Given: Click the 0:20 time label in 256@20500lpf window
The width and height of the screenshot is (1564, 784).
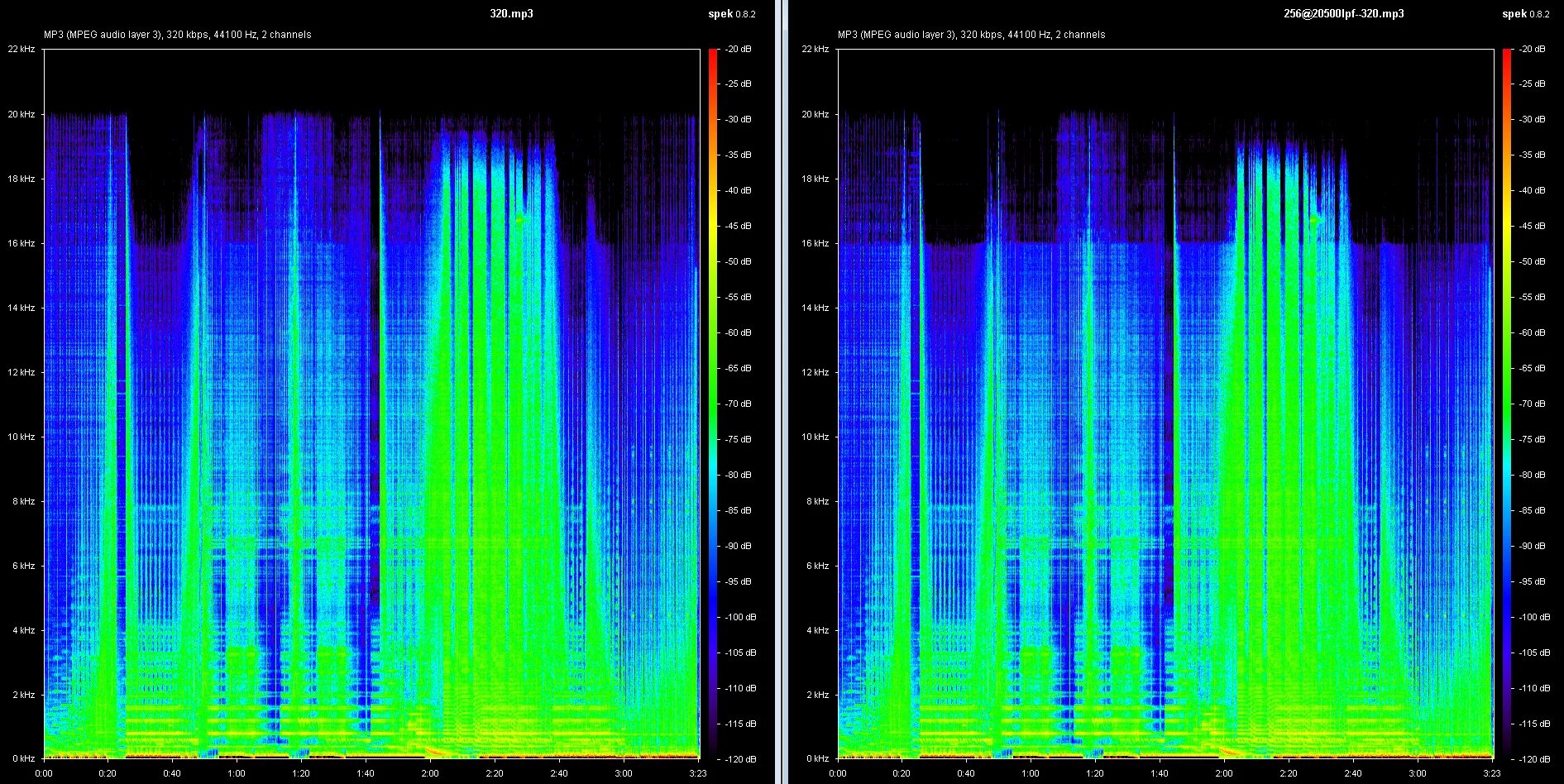Looking at the screenshot, I should click(902, 773).
